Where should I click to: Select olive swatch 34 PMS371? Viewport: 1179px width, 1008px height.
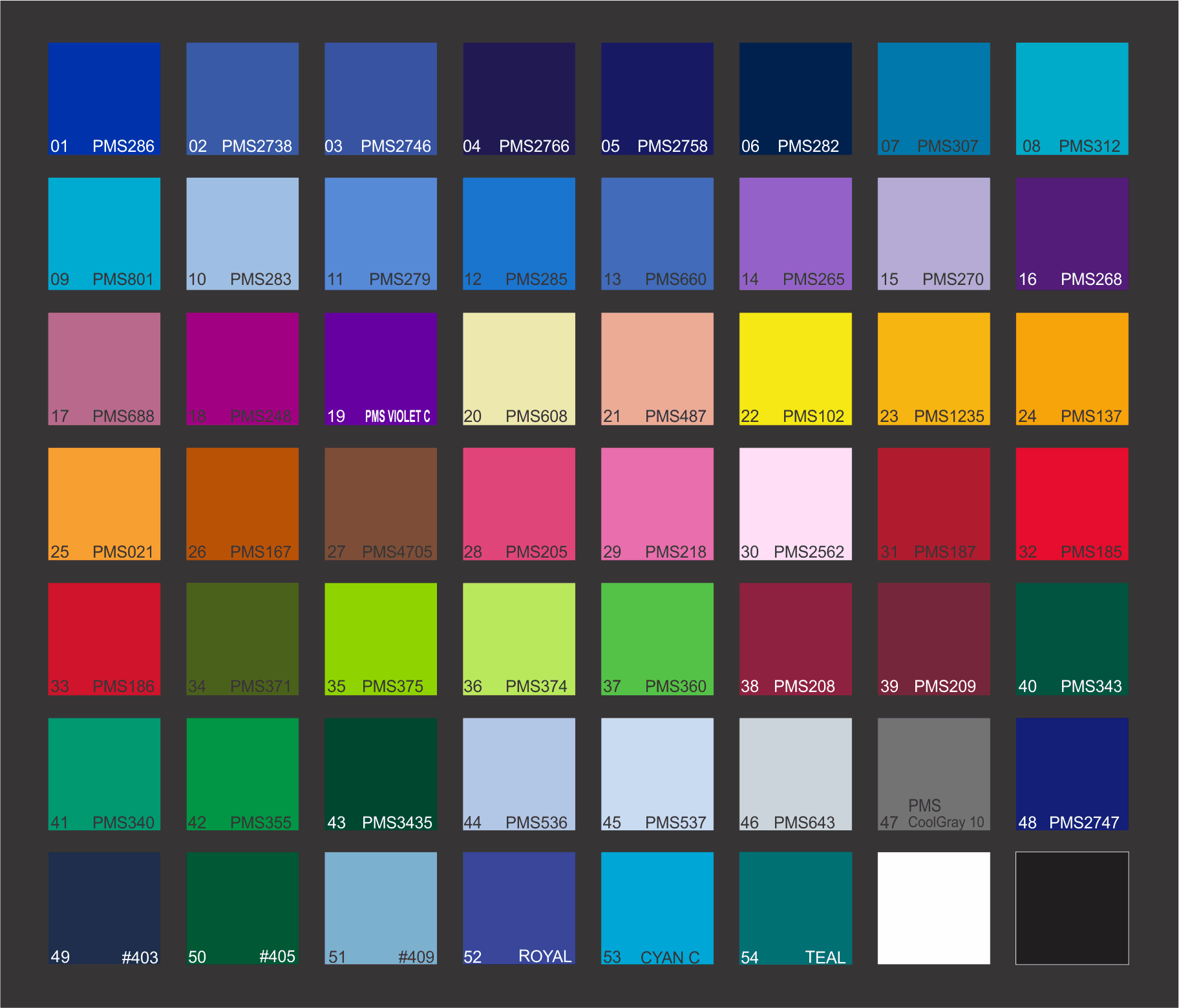coord(242,639)
